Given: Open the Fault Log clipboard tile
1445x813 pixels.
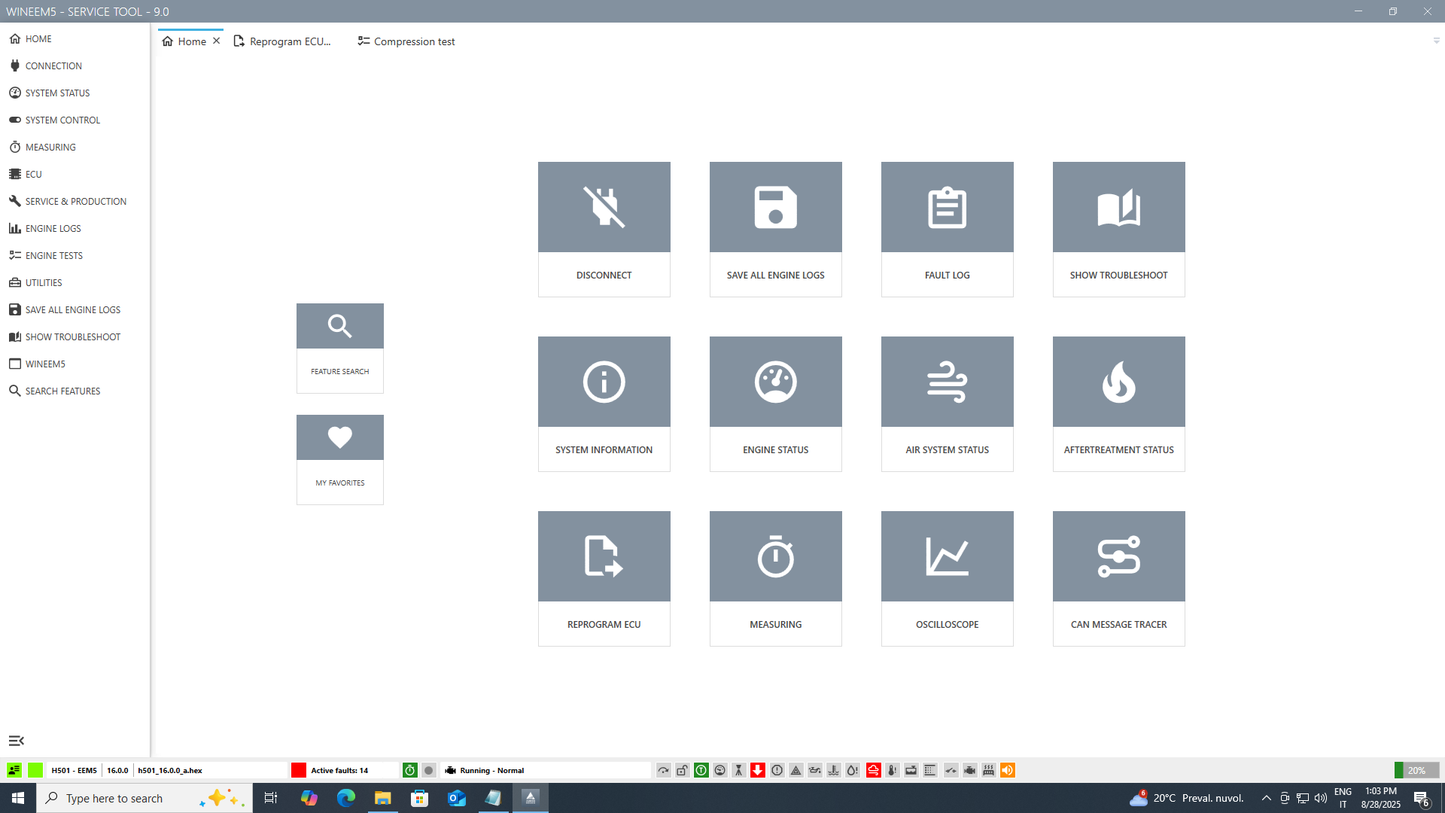Looking at the screenshot, I should tap(947, 208).
